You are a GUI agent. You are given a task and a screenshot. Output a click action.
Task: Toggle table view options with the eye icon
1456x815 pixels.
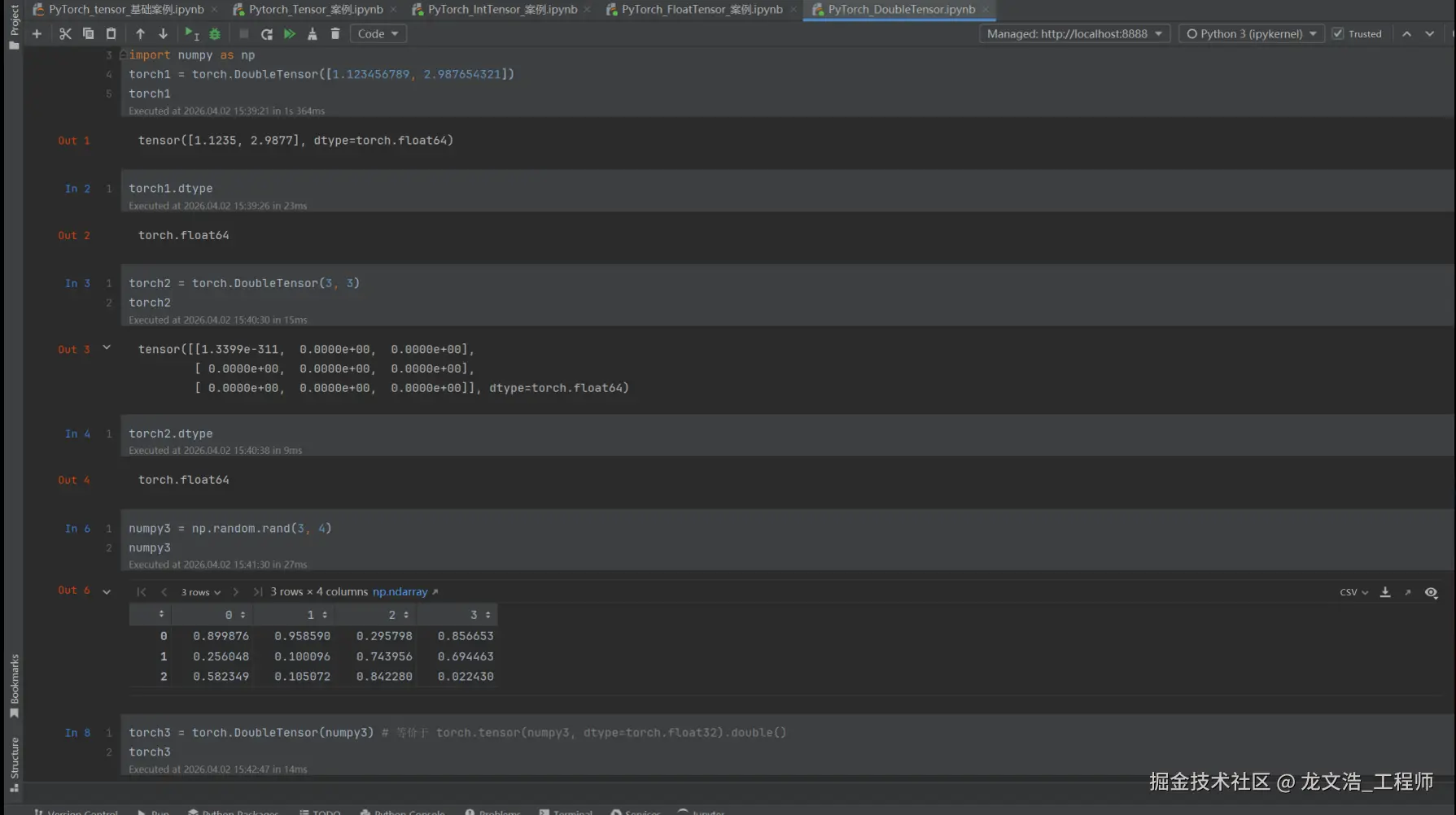1431,592
